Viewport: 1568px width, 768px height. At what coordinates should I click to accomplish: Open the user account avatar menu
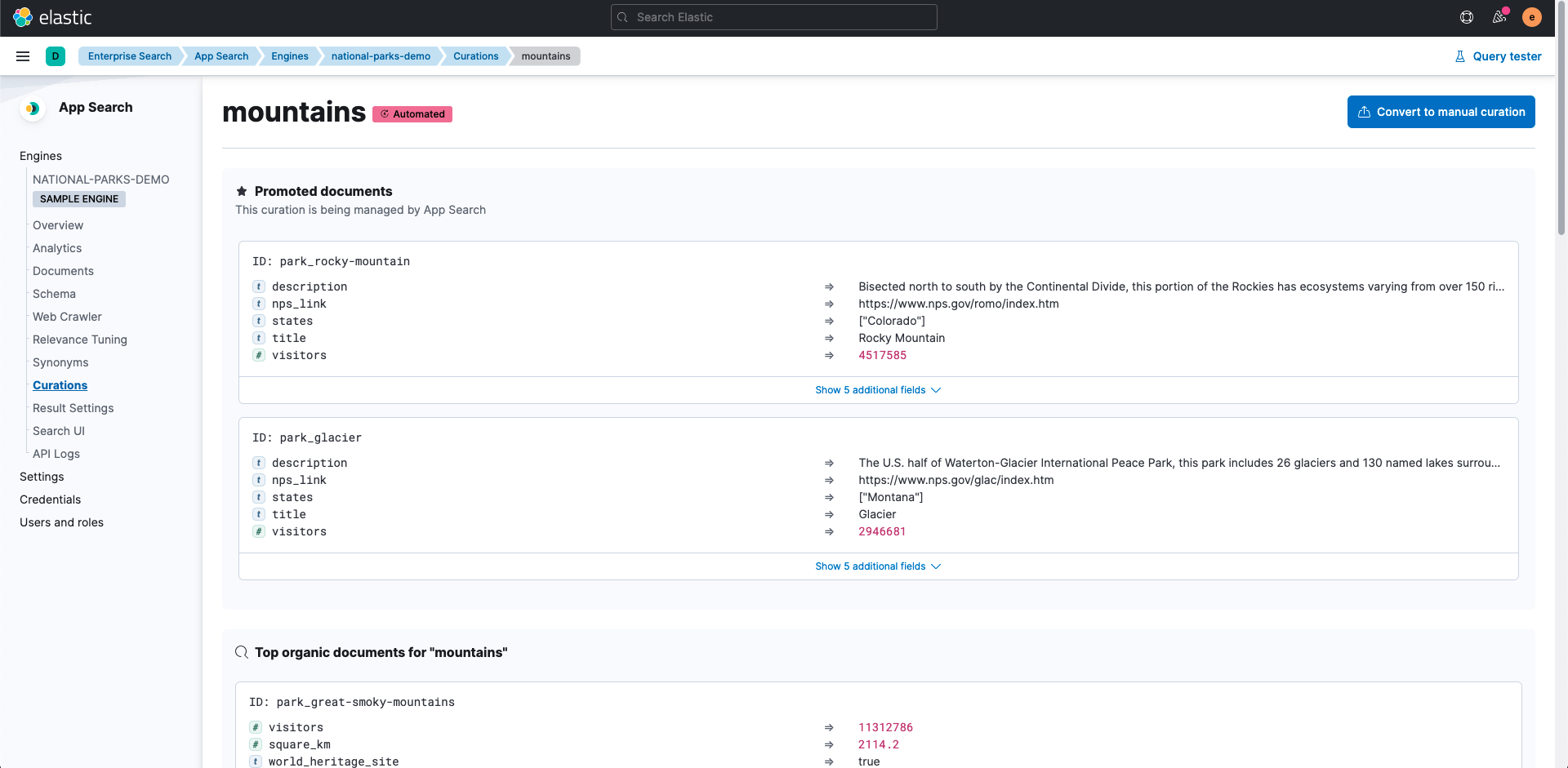1532,17
